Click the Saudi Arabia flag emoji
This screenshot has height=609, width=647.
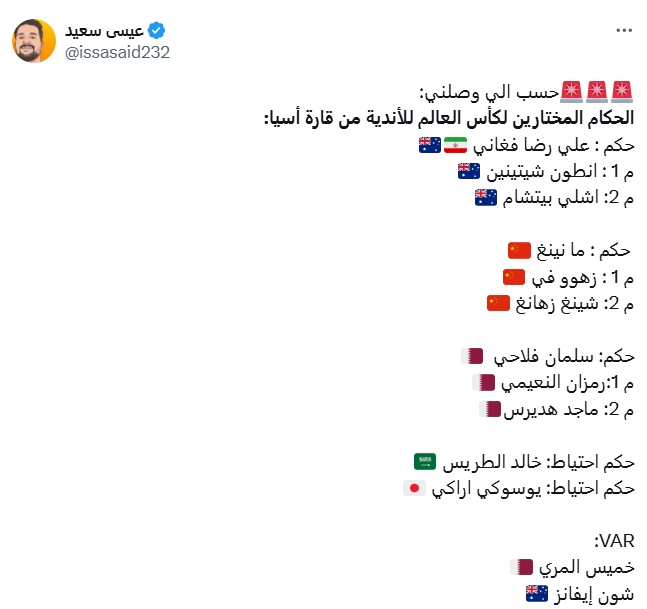pyautogui.click(x=425, y=461)
